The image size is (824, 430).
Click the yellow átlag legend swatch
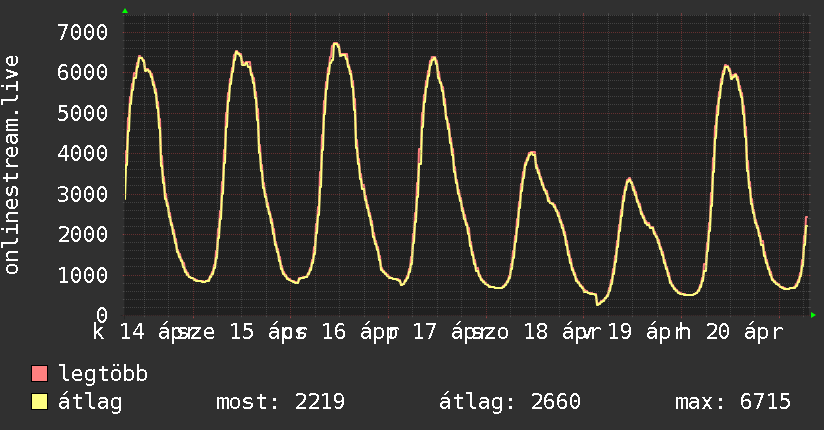click(x=40, y=402)
